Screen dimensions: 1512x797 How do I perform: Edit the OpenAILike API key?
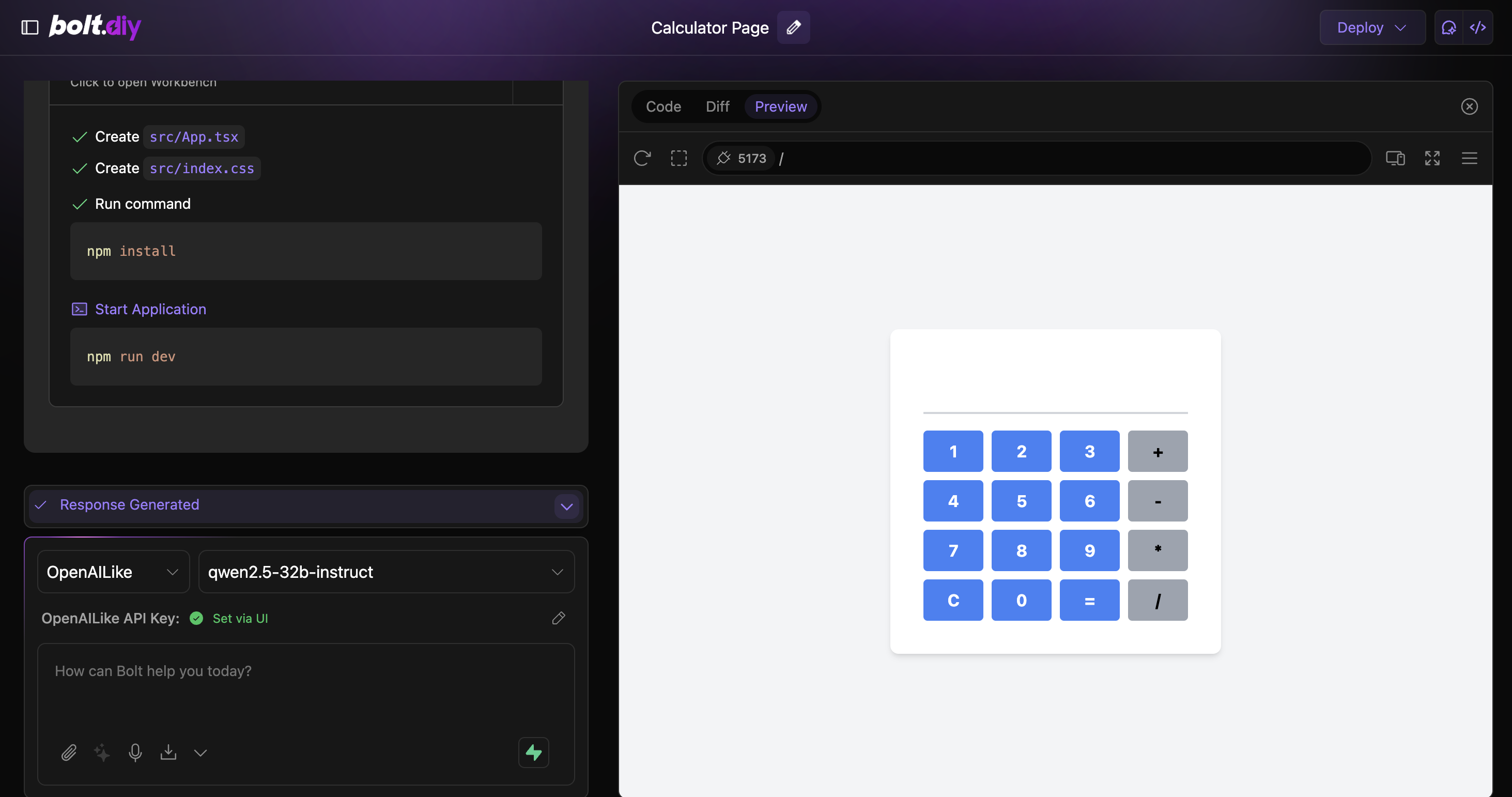pos(558,618)
